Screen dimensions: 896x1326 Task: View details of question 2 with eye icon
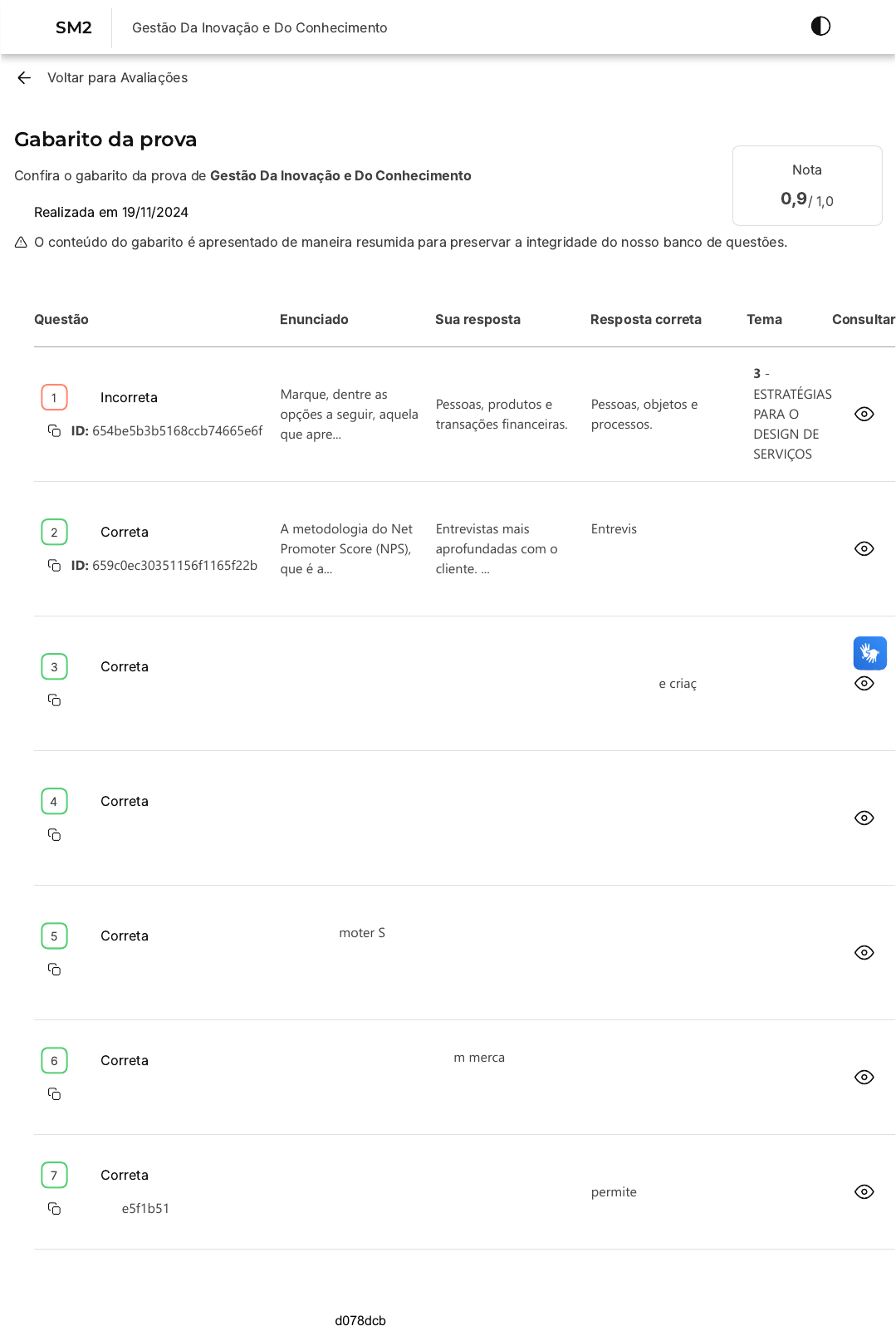coord(864,549)
